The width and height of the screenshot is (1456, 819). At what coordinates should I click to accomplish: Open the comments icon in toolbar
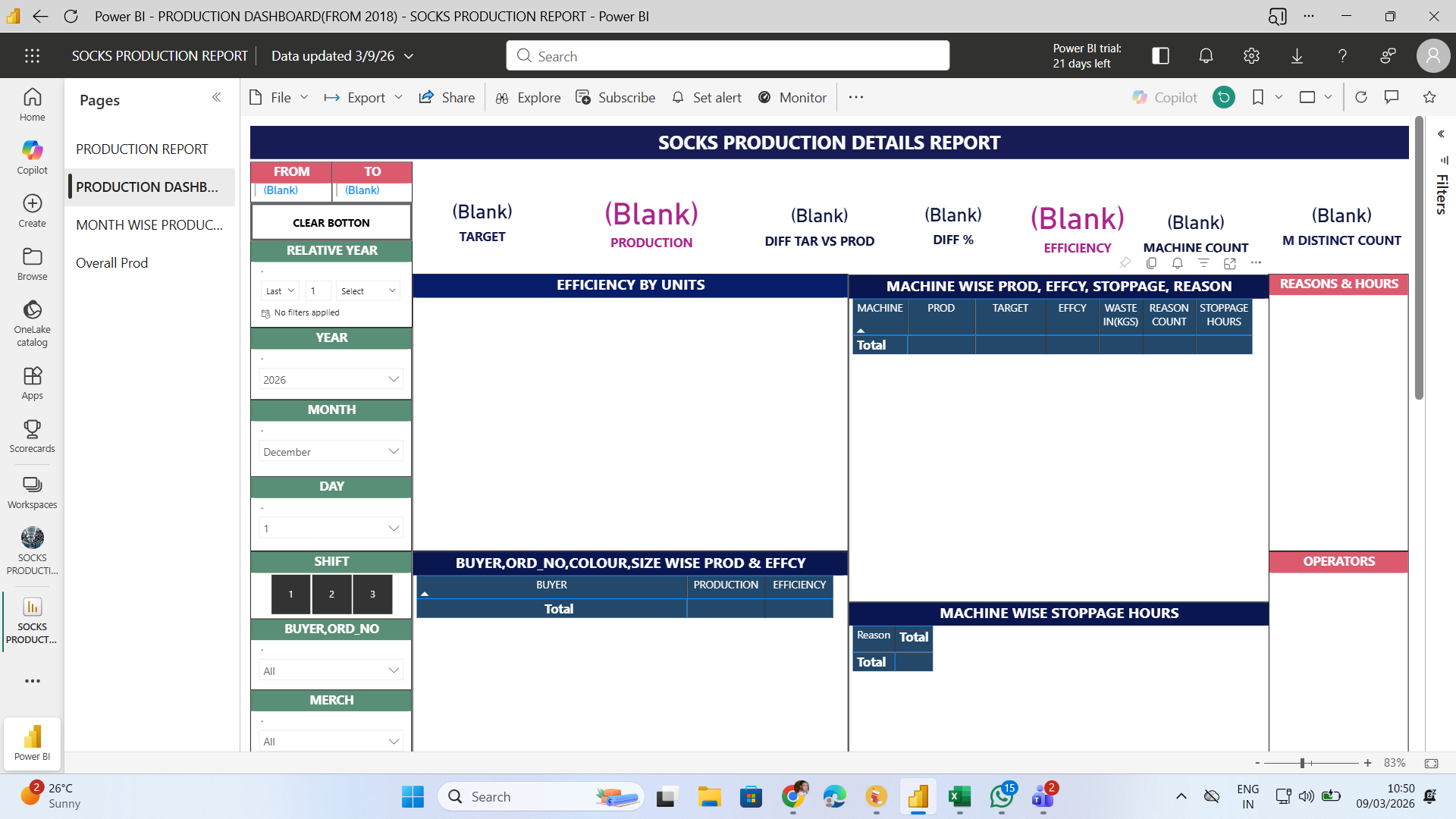click(x=1392, y=97)
